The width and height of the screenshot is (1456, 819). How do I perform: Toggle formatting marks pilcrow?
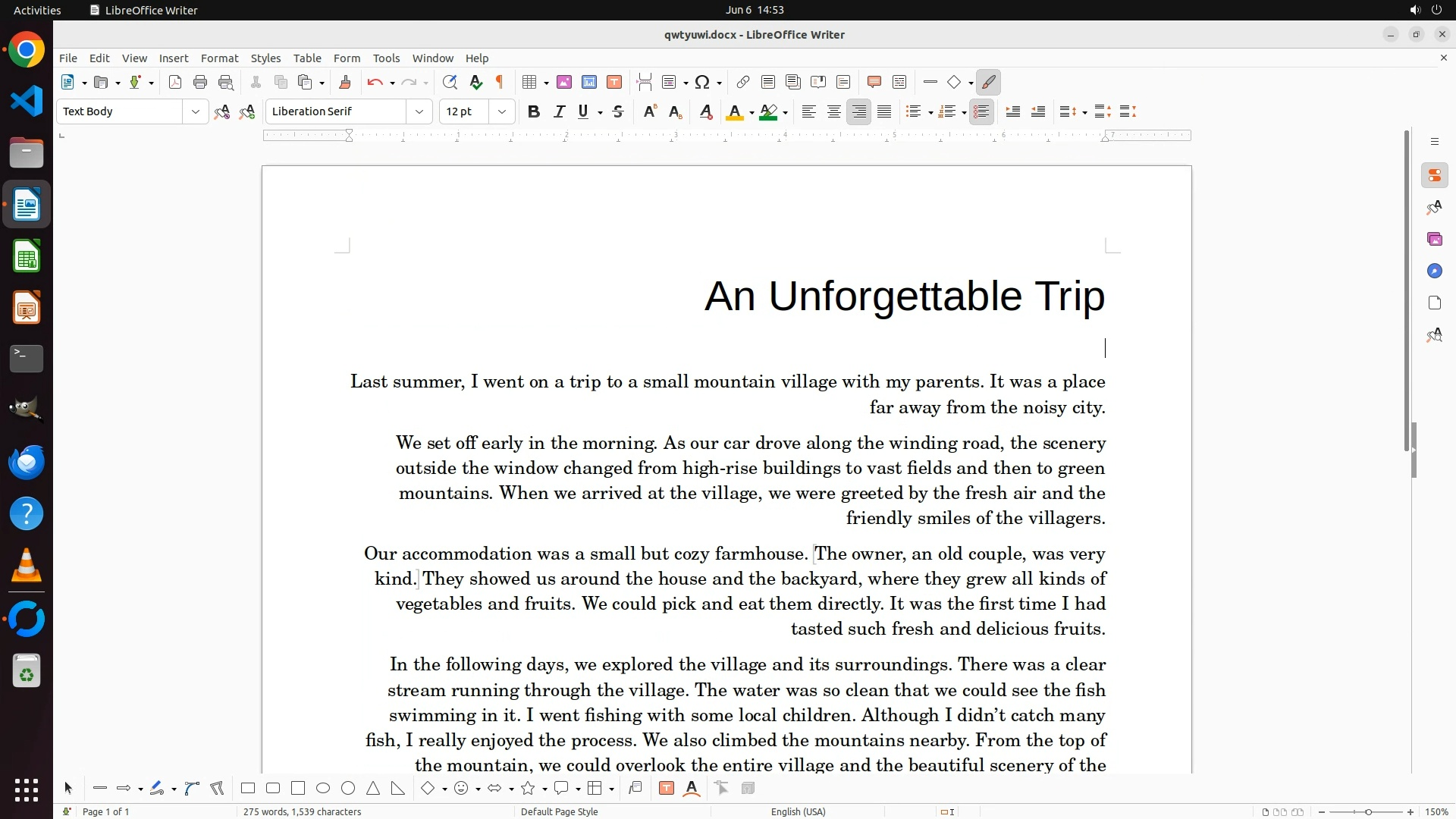click(500, 83)
